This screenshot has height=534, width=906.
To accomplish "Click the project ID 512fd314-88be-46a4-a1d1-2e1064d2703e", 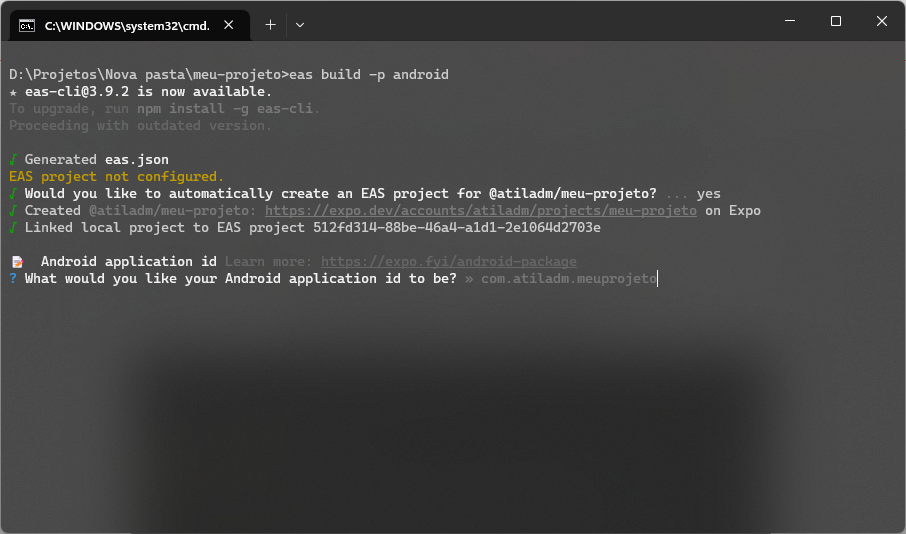I will click(x=456, y=228).
